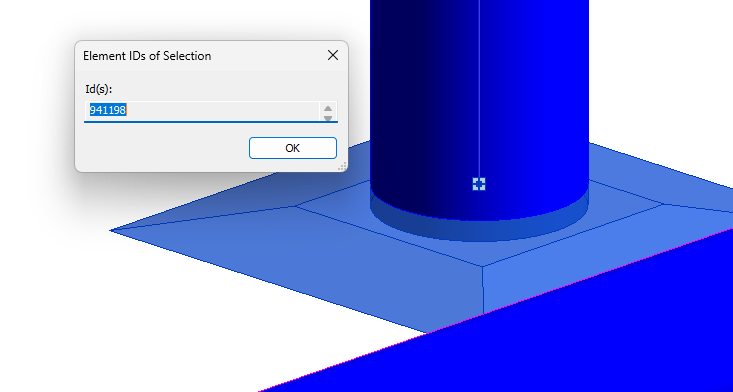Screen dimensions: 733x392
Task: Close the Element IDs of Selection dialog
Action: click(x=333, y=55)
